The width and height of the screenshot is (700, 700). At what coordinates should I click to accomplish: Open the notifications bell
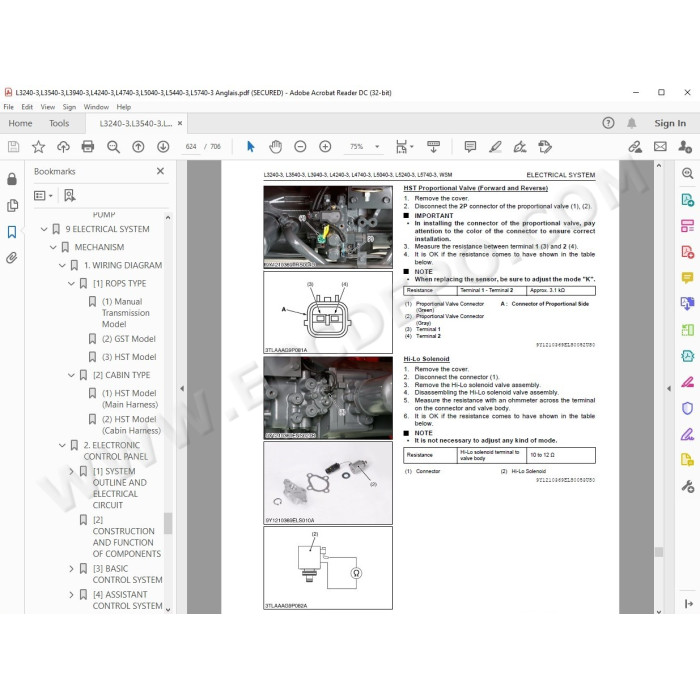point(631,123)
